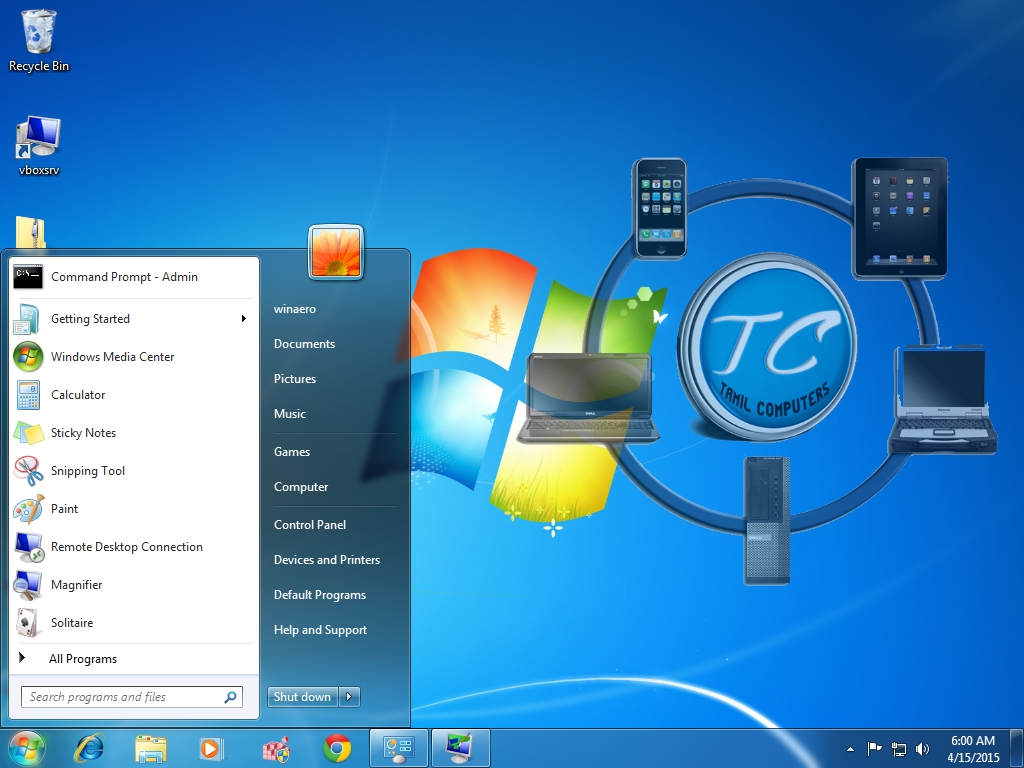
Task: Open Music from the Start menu
Action: tap(290, 414)
